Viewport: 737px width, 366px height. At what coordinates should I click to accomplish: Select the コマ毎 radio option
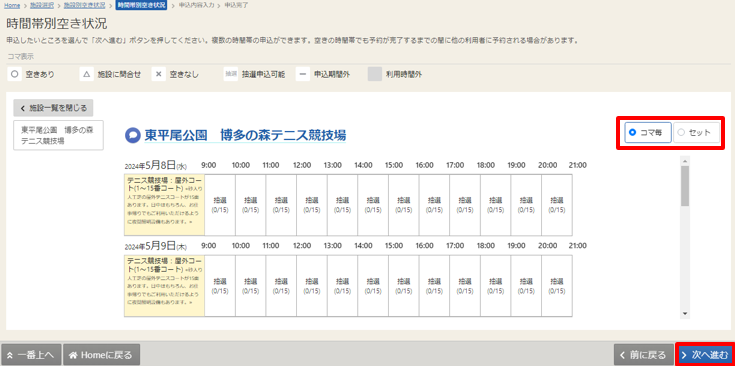coord(648,132)
